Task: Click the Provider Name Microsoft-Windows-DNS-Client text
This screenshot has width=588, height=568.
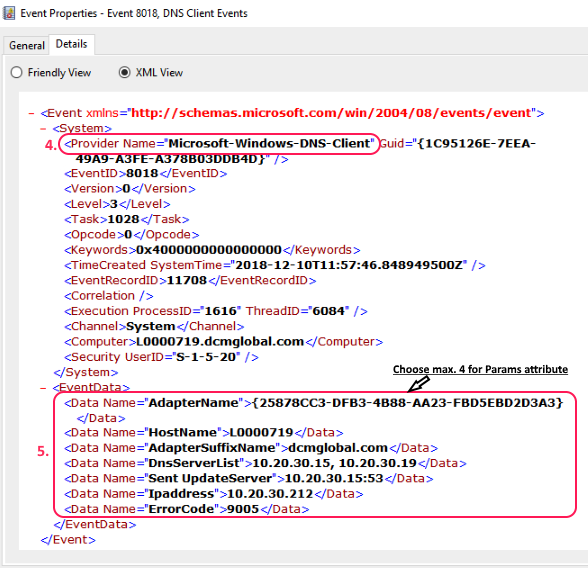Action: click(x=219, y=144)
